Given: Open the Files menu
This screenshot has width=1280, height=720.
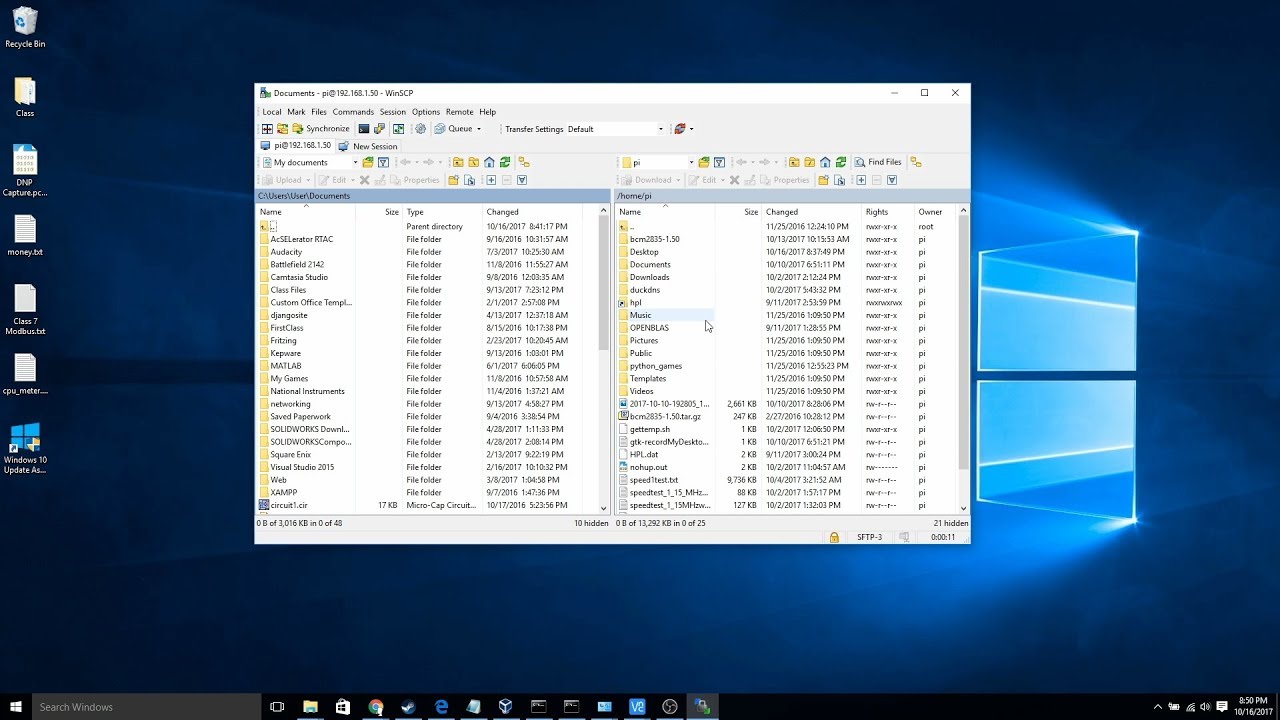Looking at the screenshot, I should pos(319,112).
